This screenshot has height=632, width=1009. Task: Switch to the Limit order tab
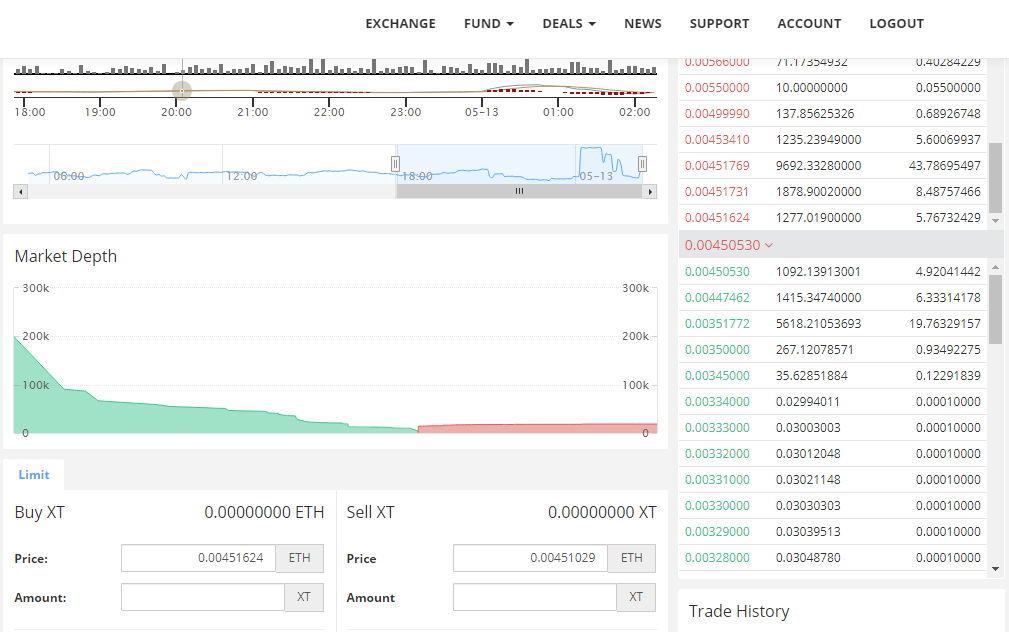pos(34,474)
